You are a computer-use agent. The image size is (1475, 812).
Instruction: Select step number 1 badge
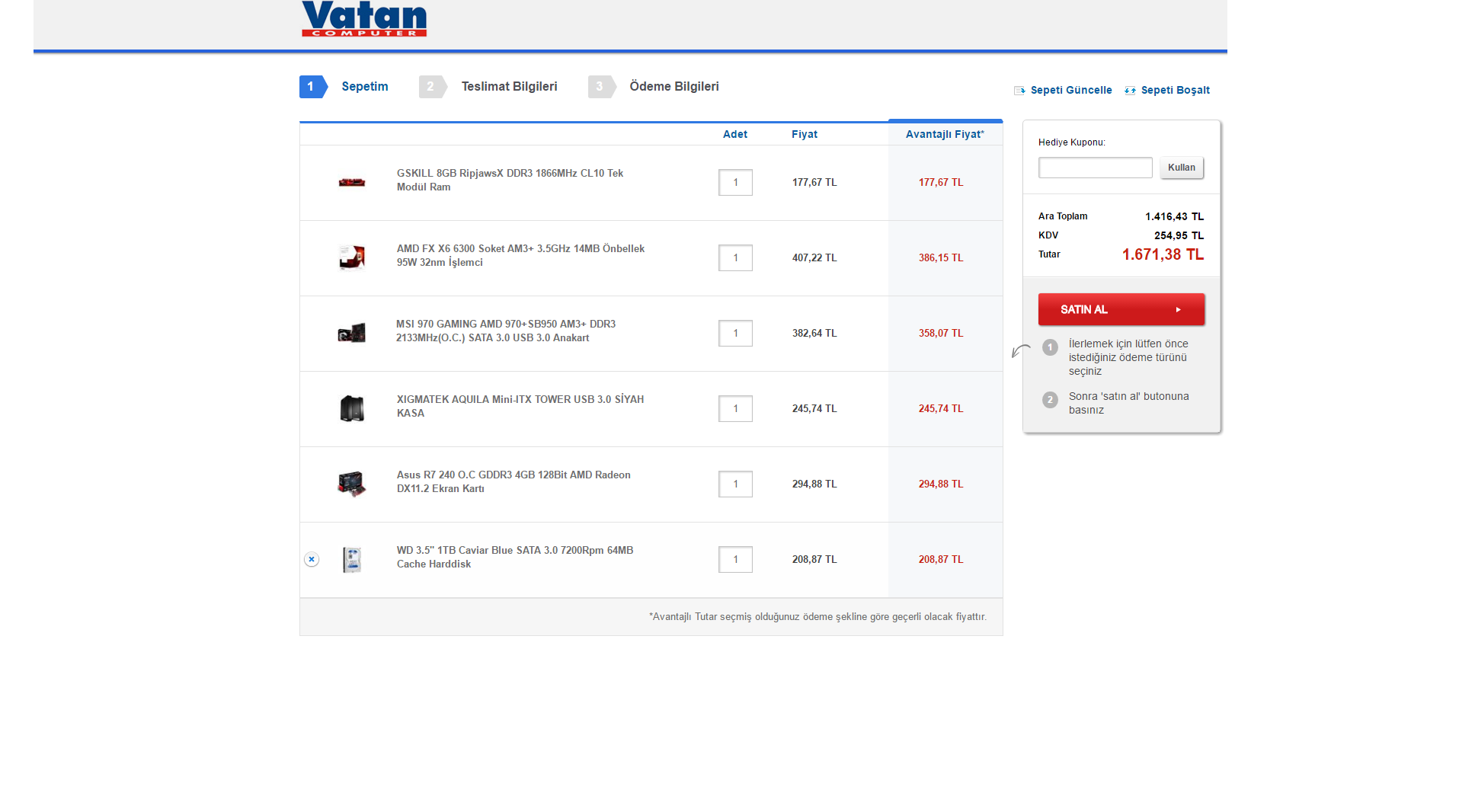point(313,87)
